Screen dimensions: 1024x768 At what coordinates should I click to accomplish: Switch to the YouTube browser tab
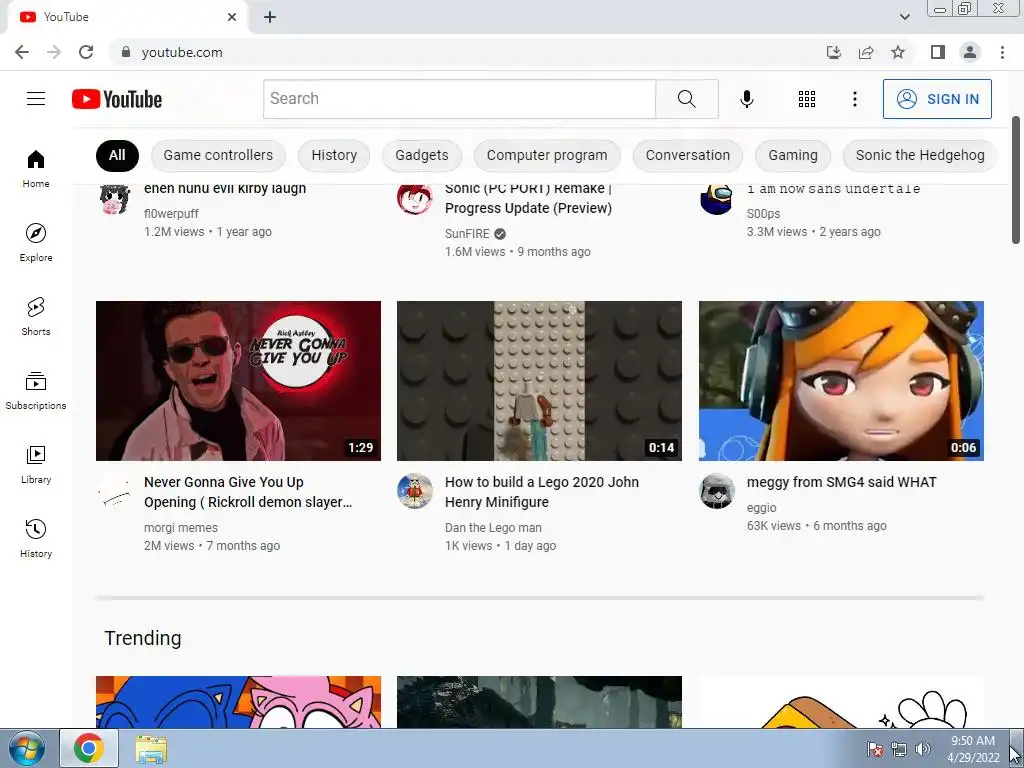click(124, 17)
